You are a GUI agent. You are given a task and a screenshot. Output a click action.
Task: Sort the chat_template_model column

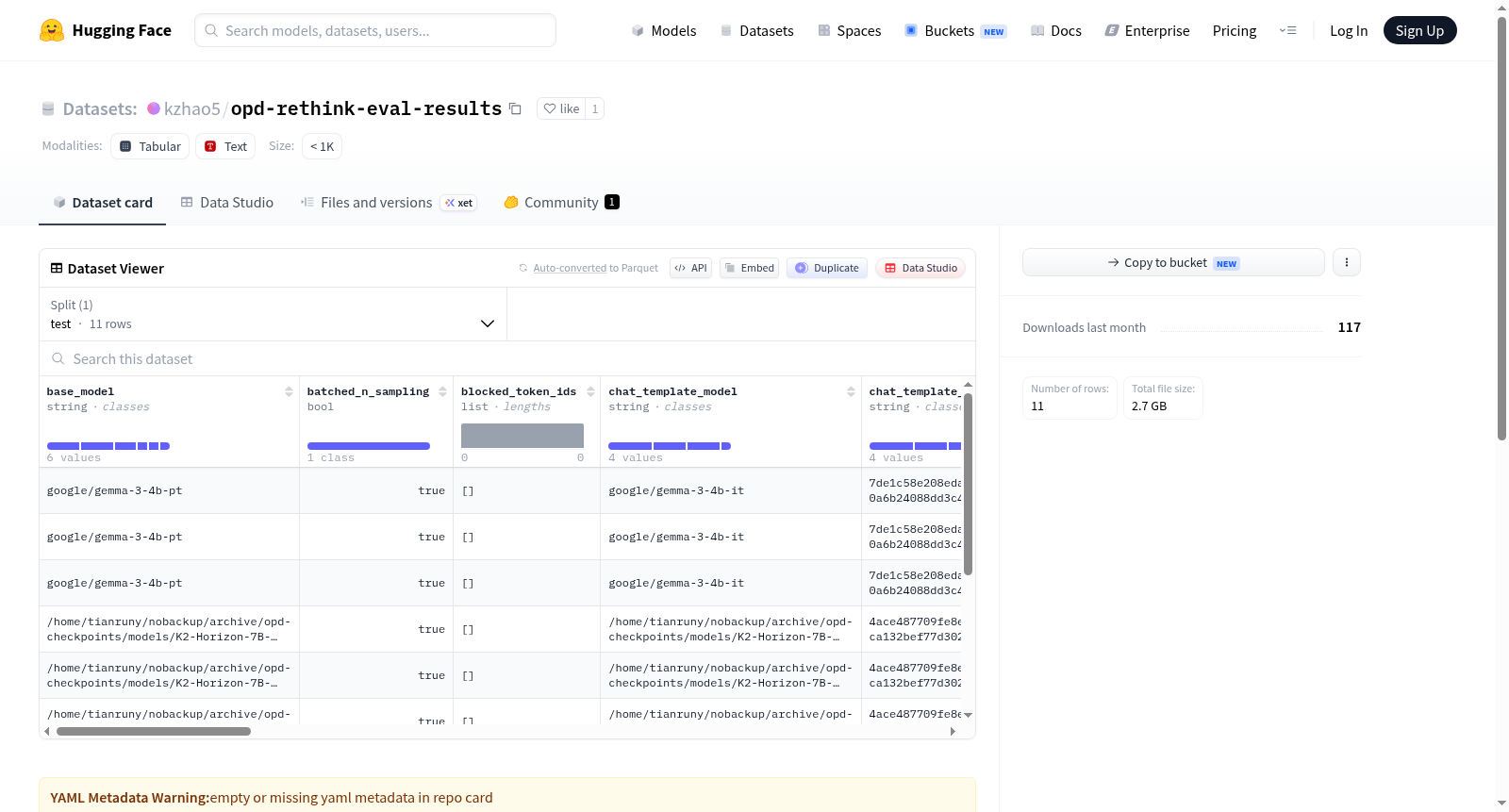tap(851, 391)
